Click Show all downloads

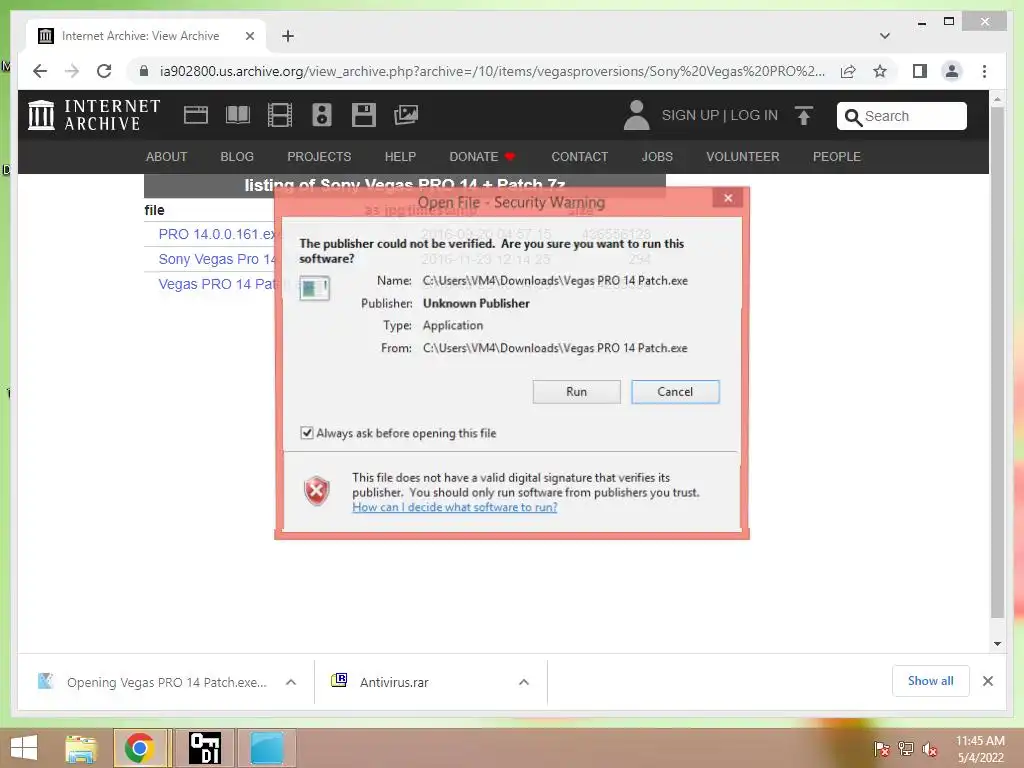(930, 681)
